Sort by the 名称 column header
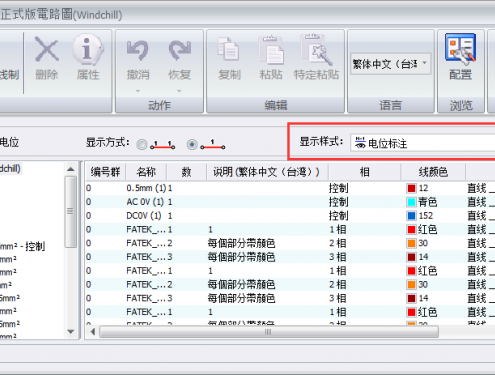This screenshot has height=375, width=495. coord(146,172)
